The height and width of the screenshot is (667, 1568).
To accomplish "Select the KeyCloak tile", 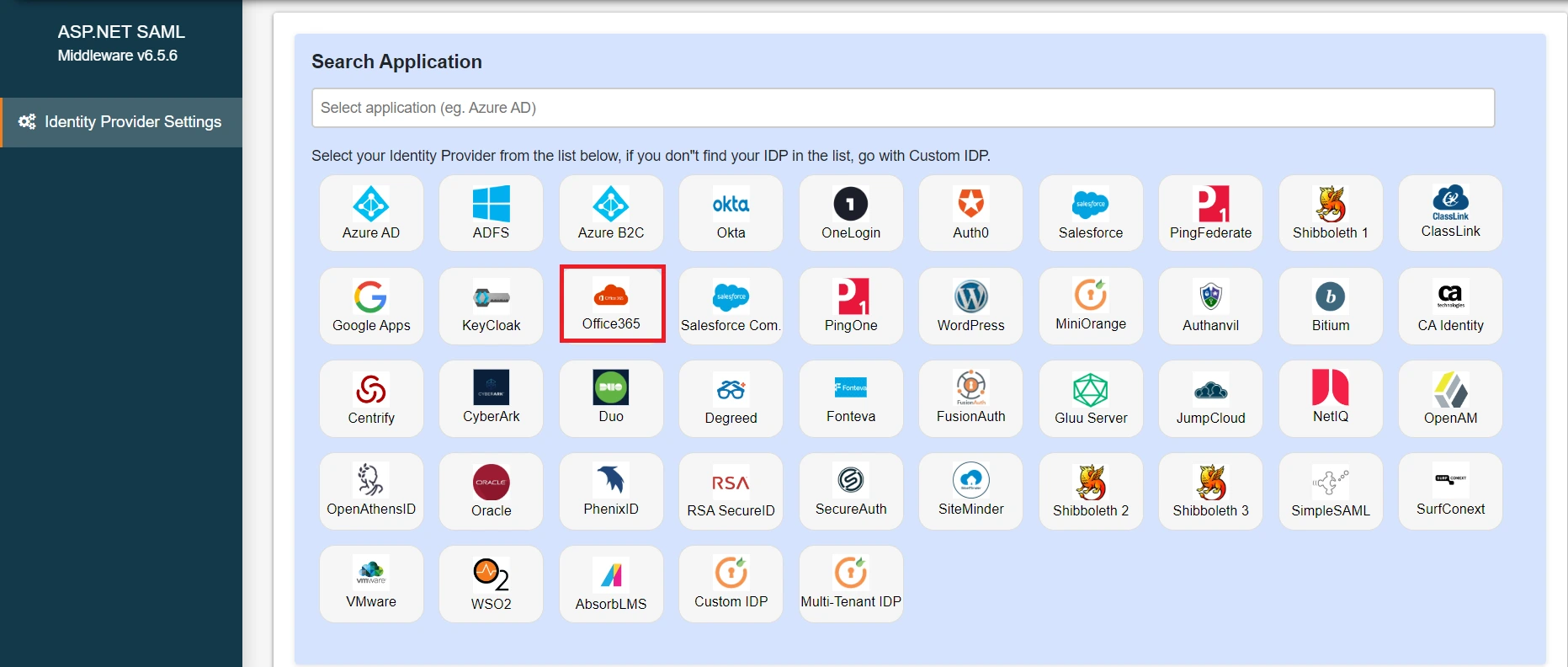I will [x=491, y=306].
